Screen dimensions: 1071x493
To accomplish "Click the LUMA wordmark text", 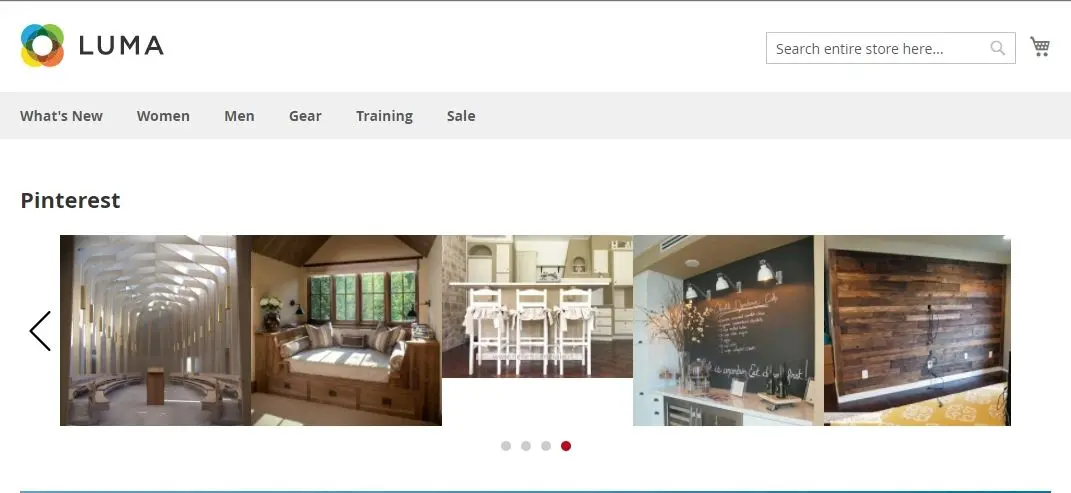I will (121, 46).
